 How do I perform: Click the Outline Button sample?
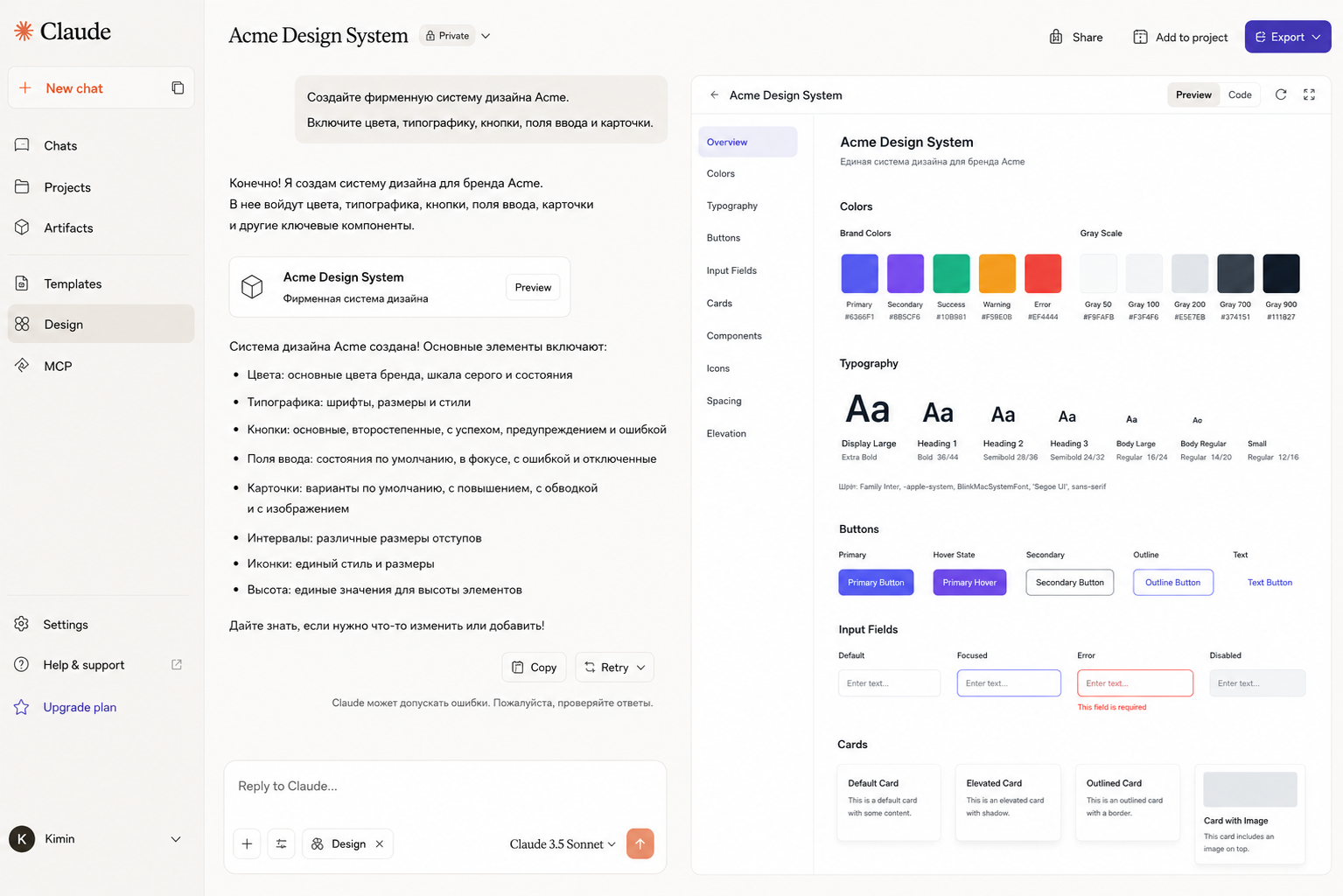[x=1173, y=583]
